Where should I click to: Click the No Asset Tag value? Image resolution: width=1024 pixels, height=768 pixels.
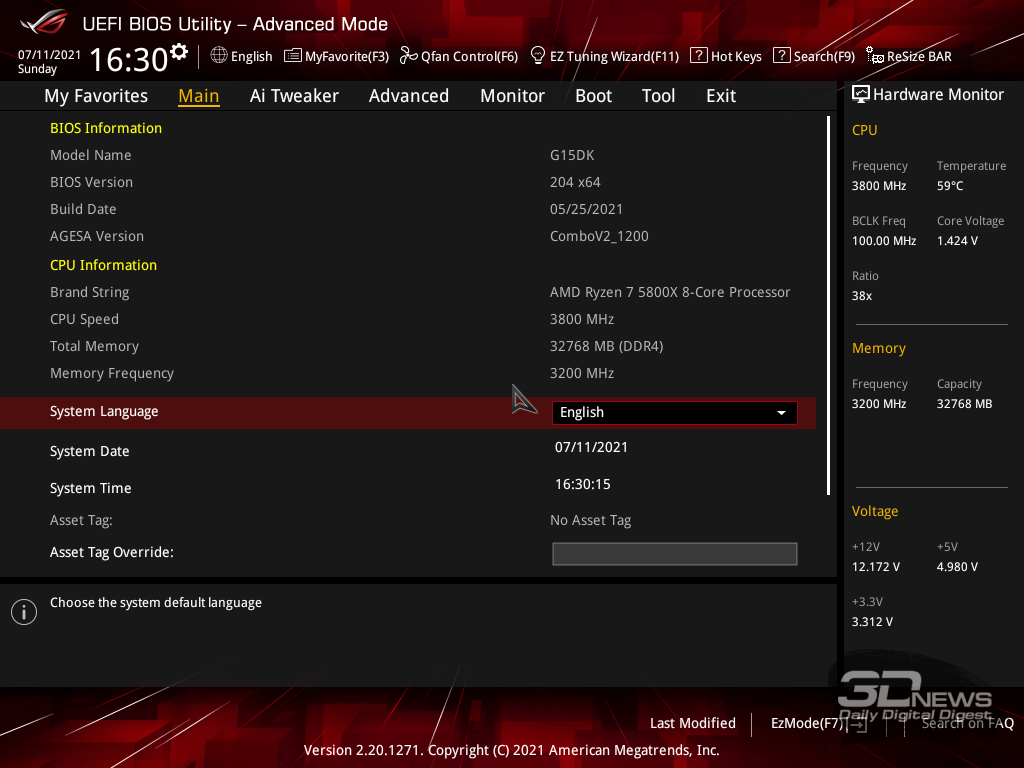click(590, 520)
